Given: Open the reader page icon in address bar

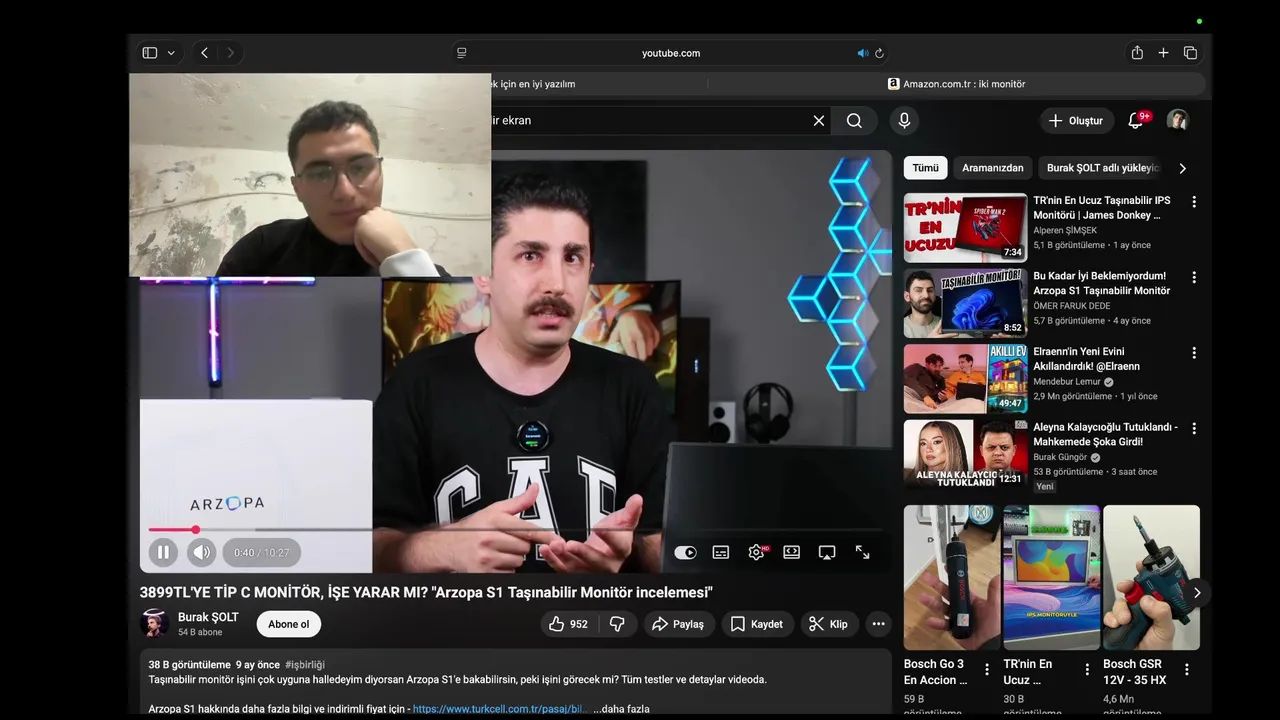Looking at the screenshot, I should (x=461, y=53).
